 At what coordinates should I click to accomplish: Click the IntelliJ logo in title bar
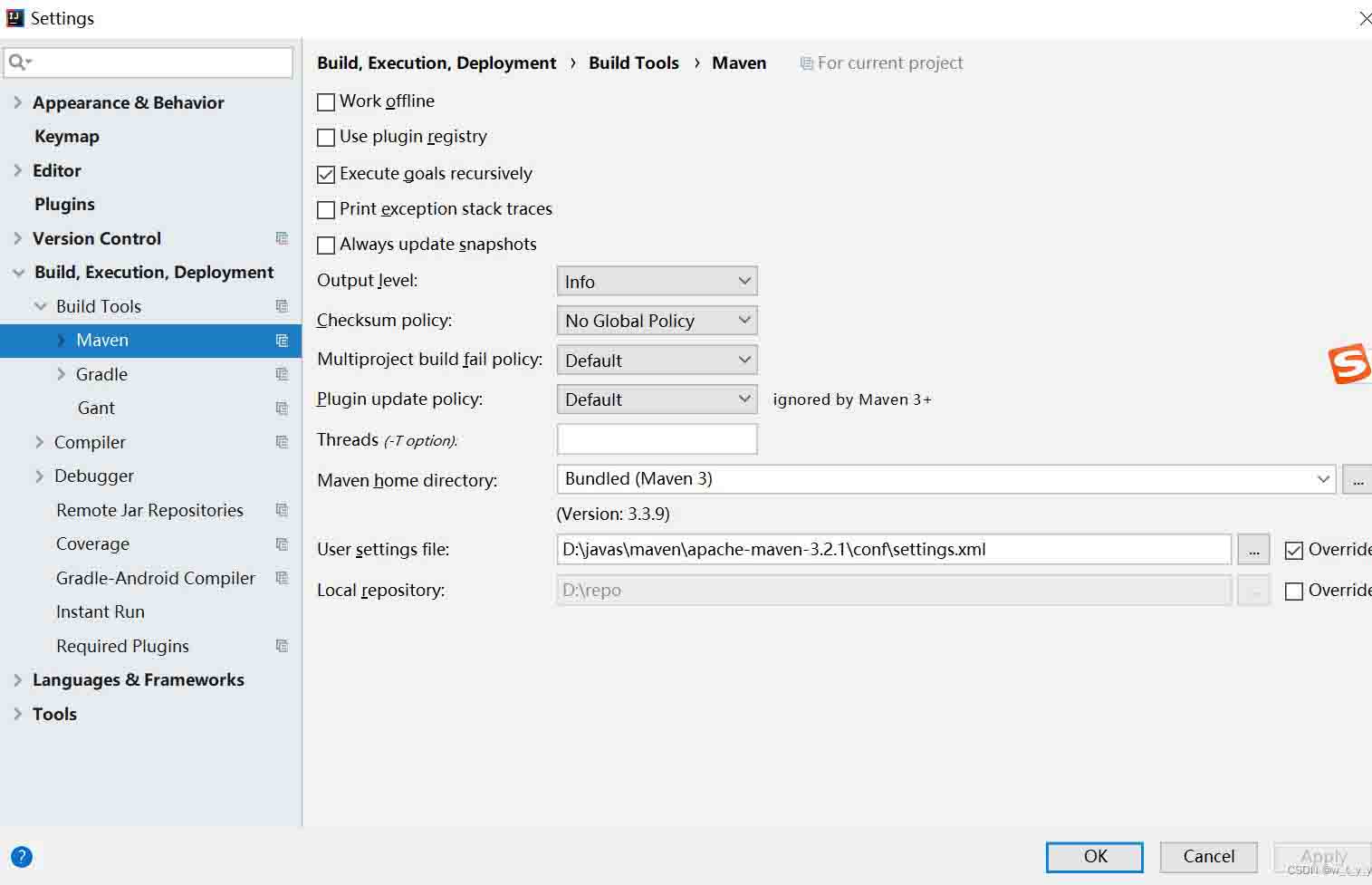coord(14,17)
